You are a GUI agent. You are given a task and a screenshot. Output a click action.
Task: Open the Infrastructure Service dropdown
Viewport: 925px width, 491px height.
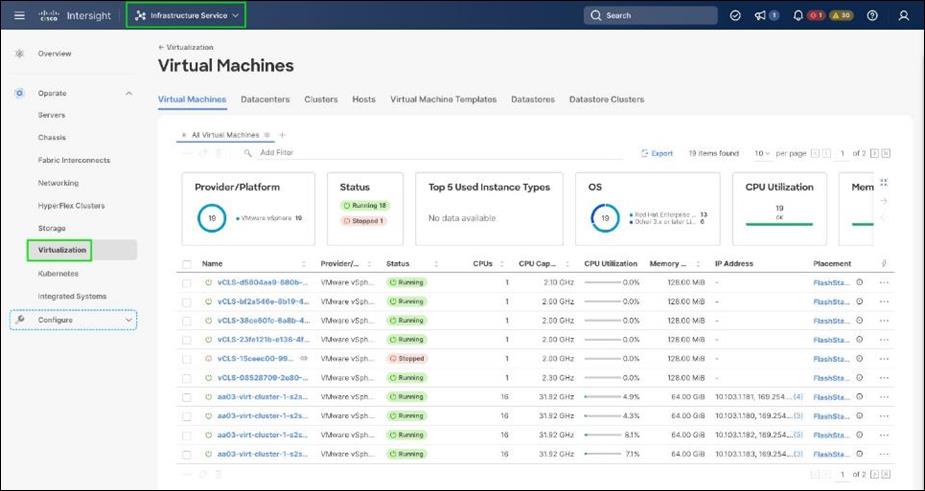186,16
